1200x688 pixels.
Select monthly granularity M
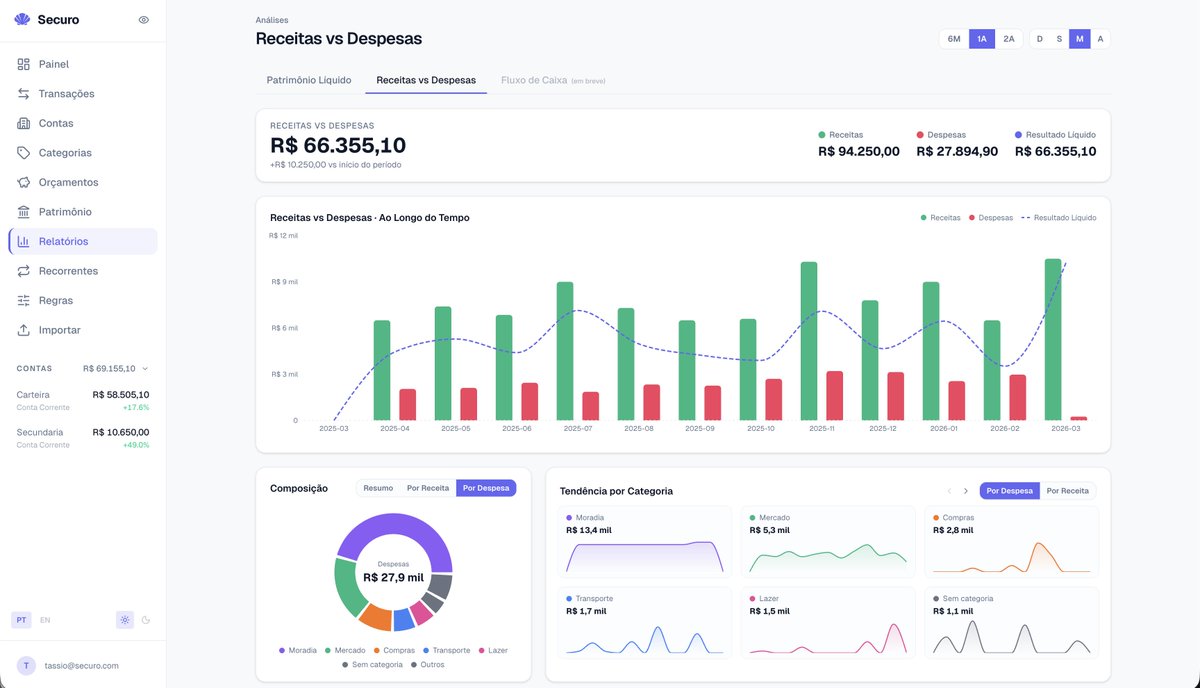pos(1080,39)
